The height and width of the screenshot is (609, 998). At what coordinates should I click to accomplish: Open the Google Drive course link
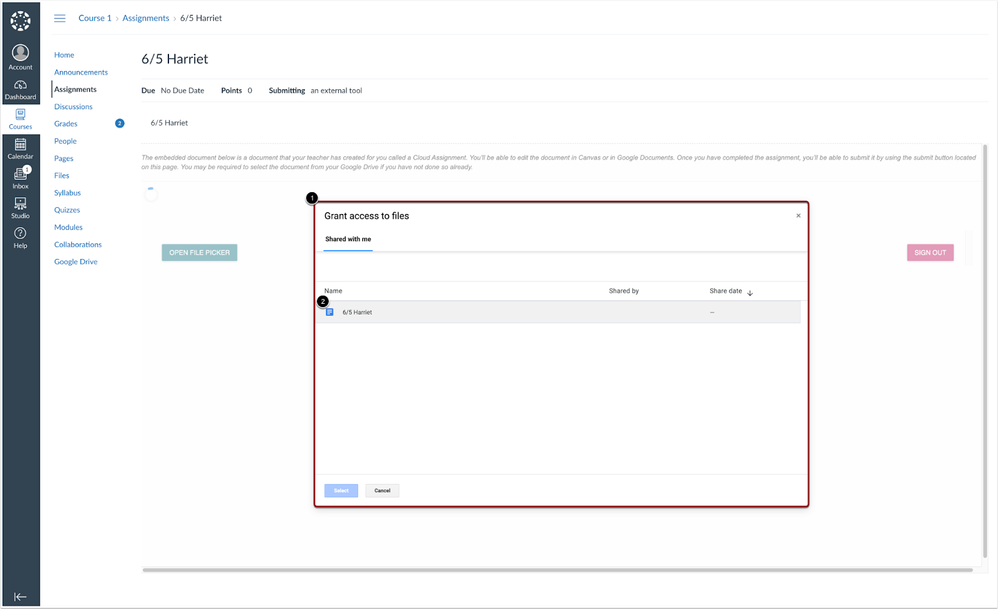pyautogui.click(x=76, y=262)
